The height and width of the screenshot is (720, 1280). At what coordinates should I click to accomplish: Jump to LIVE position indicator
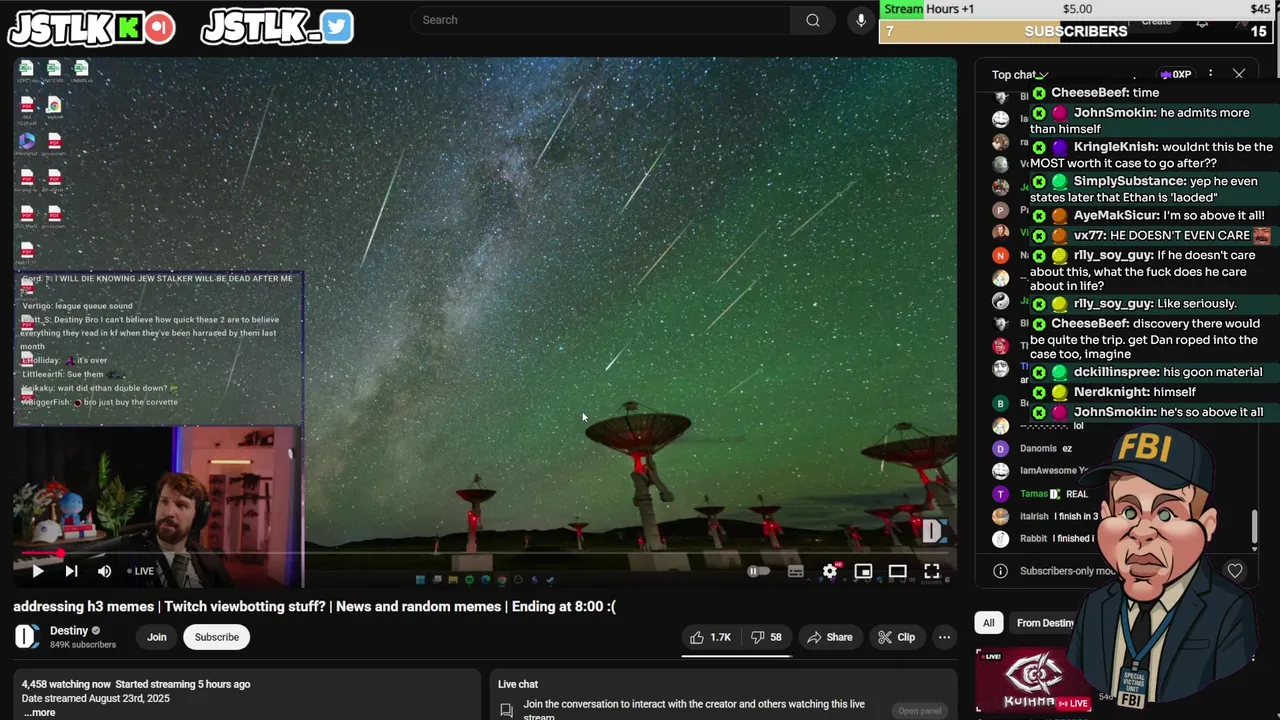coord(141,571)
